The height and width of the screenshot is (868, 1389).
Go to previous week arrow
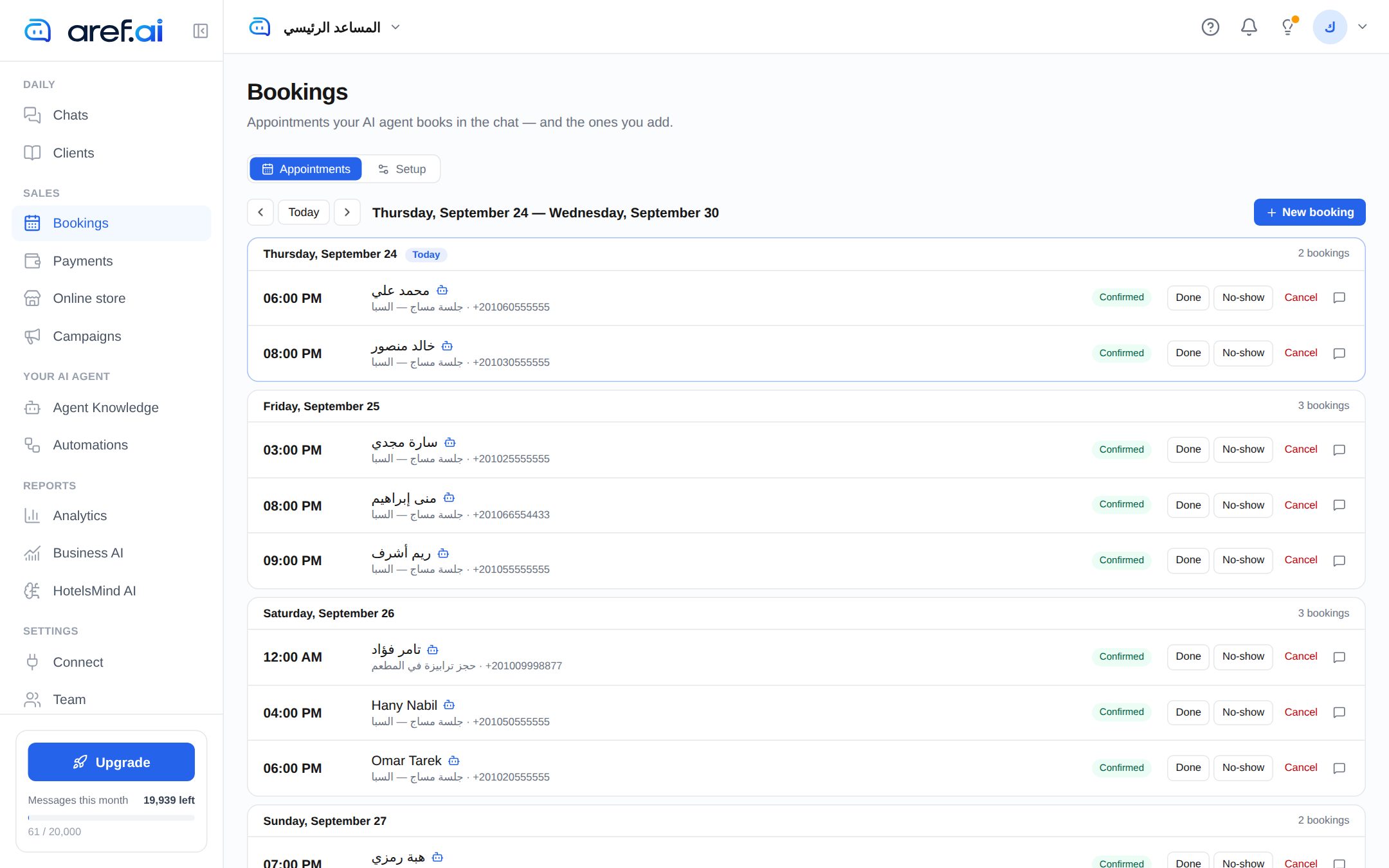[x=260, y=212]
